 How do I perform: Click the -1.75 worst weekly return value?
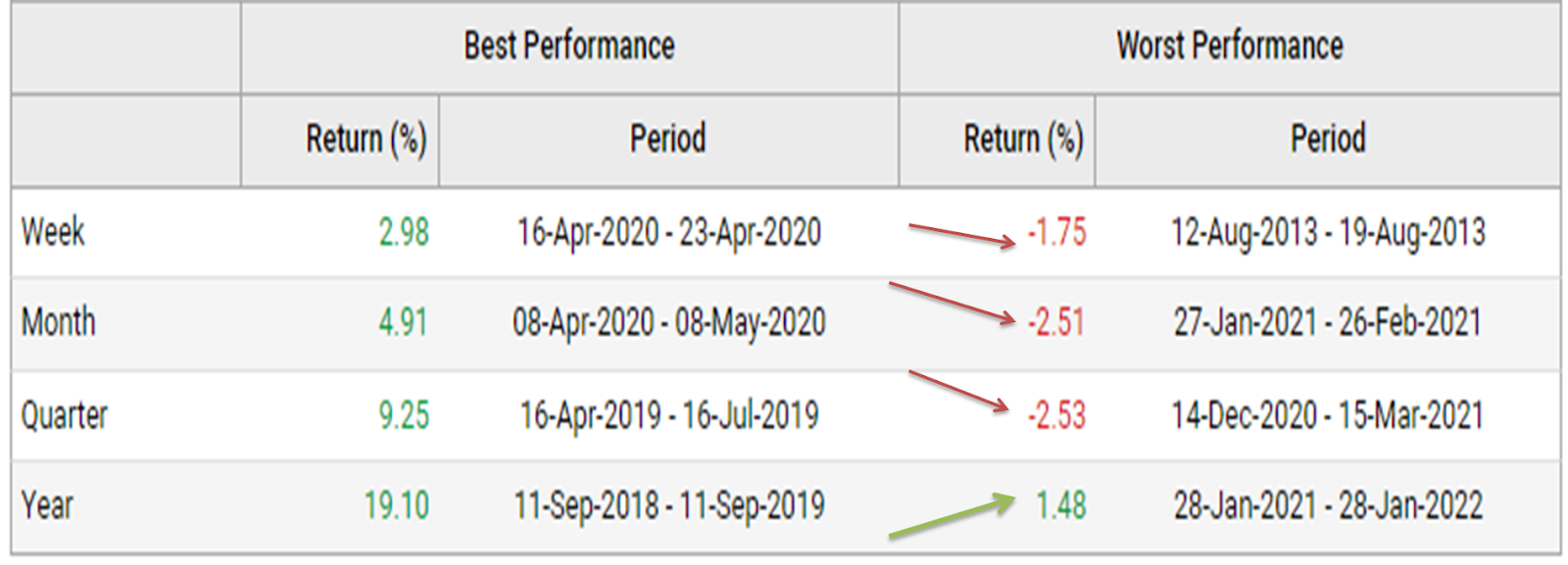coord(1057,232)
